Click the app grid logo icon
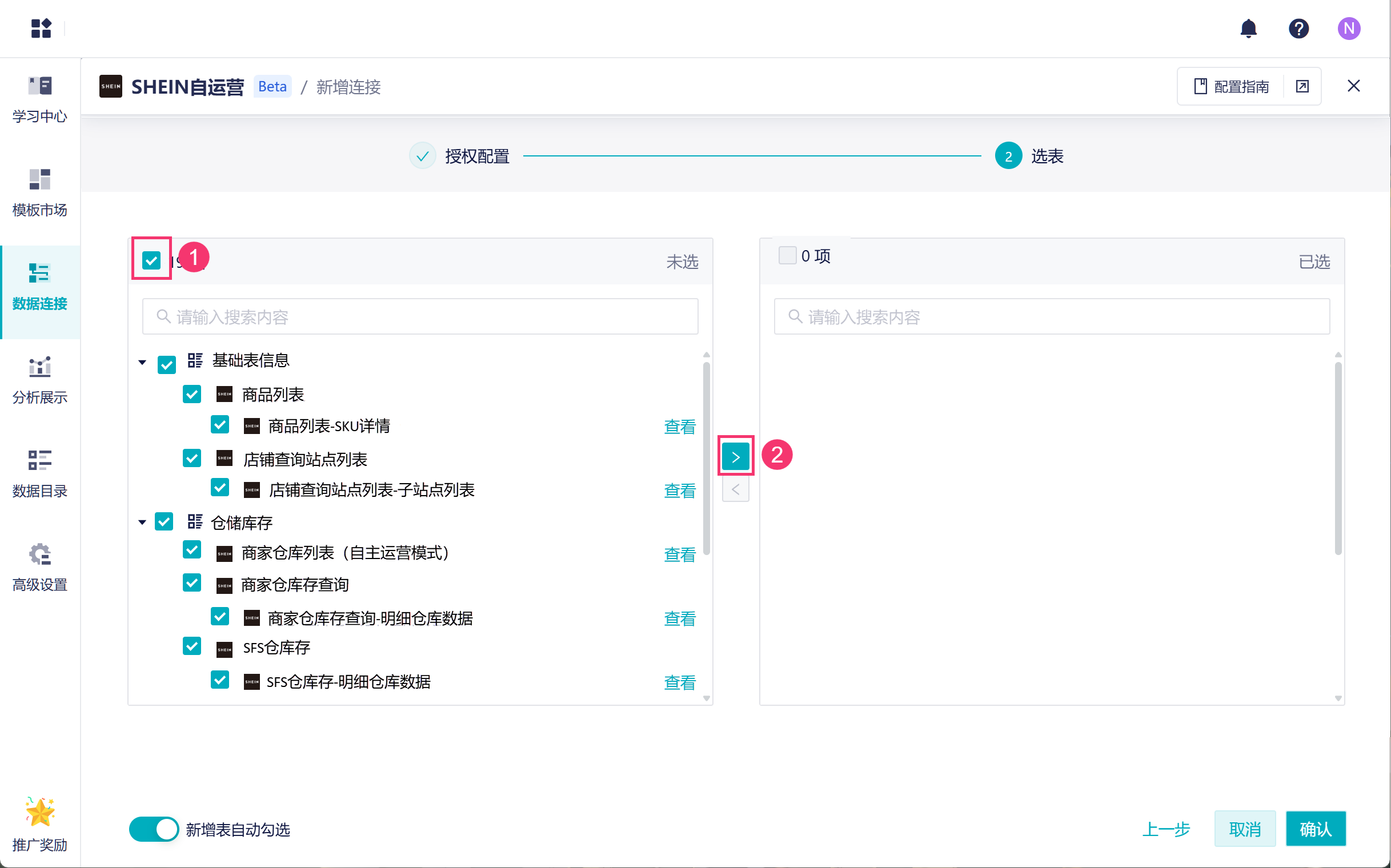 (41, 28)
